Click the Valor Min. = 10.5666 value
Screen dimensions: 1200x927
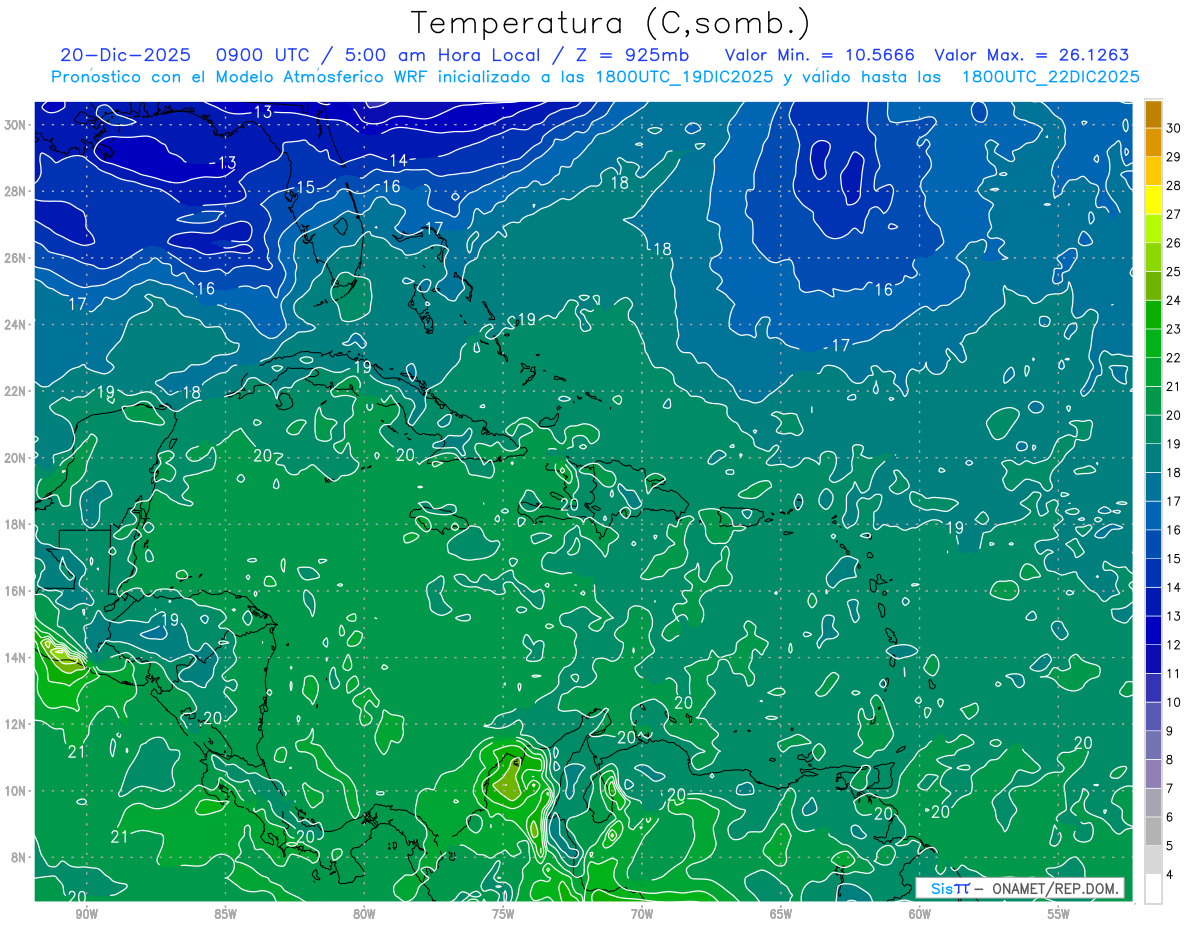click(819, 55)
